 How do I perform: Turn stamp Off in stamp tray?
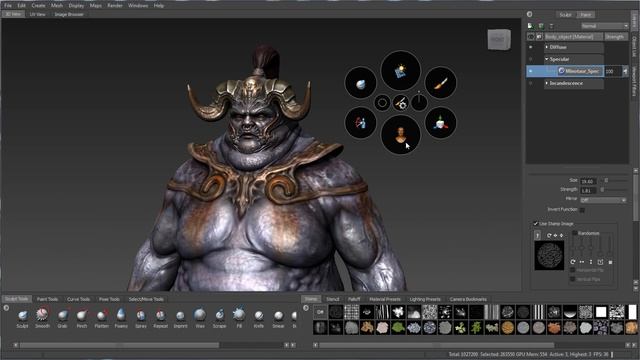[320, 312]
